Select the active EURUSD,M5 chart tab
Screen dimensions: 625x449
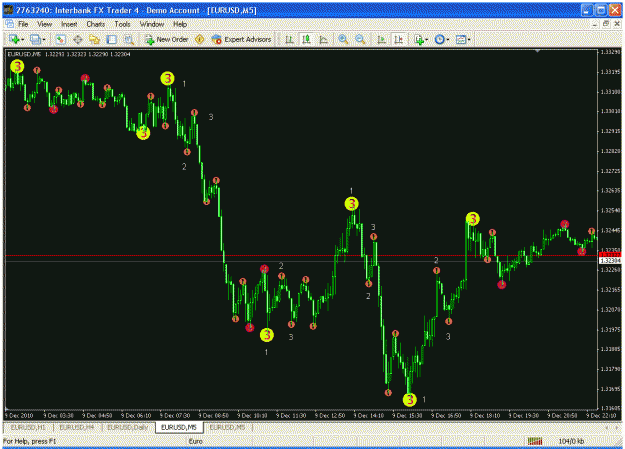(x=179, y=427)
